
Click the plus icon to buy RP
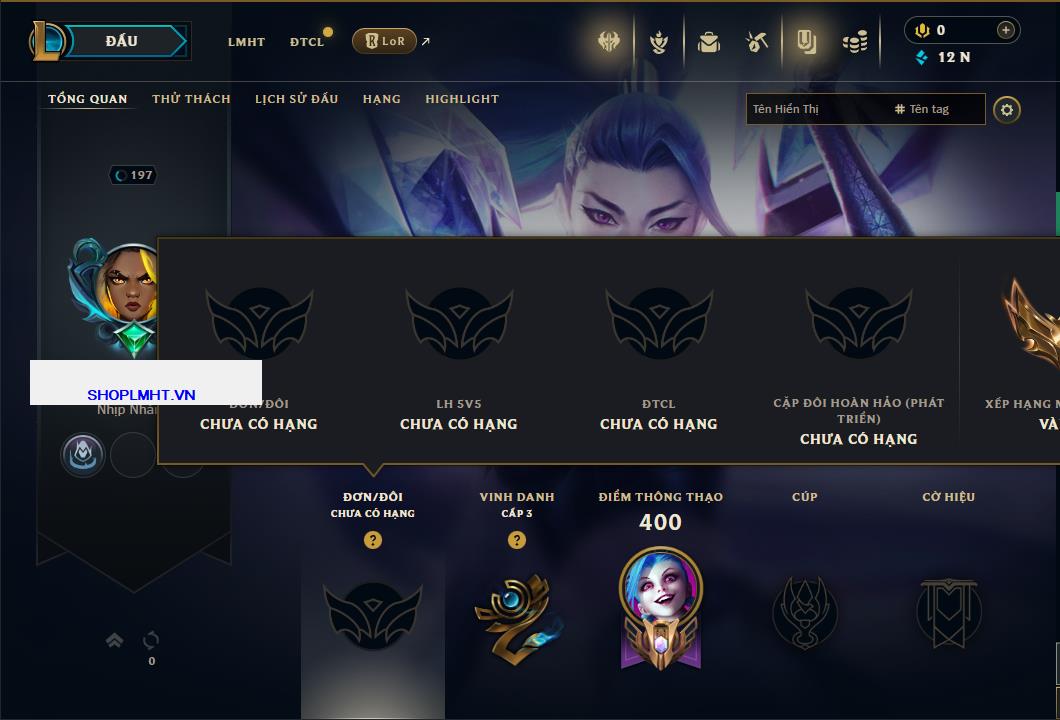click(1005, 30)
